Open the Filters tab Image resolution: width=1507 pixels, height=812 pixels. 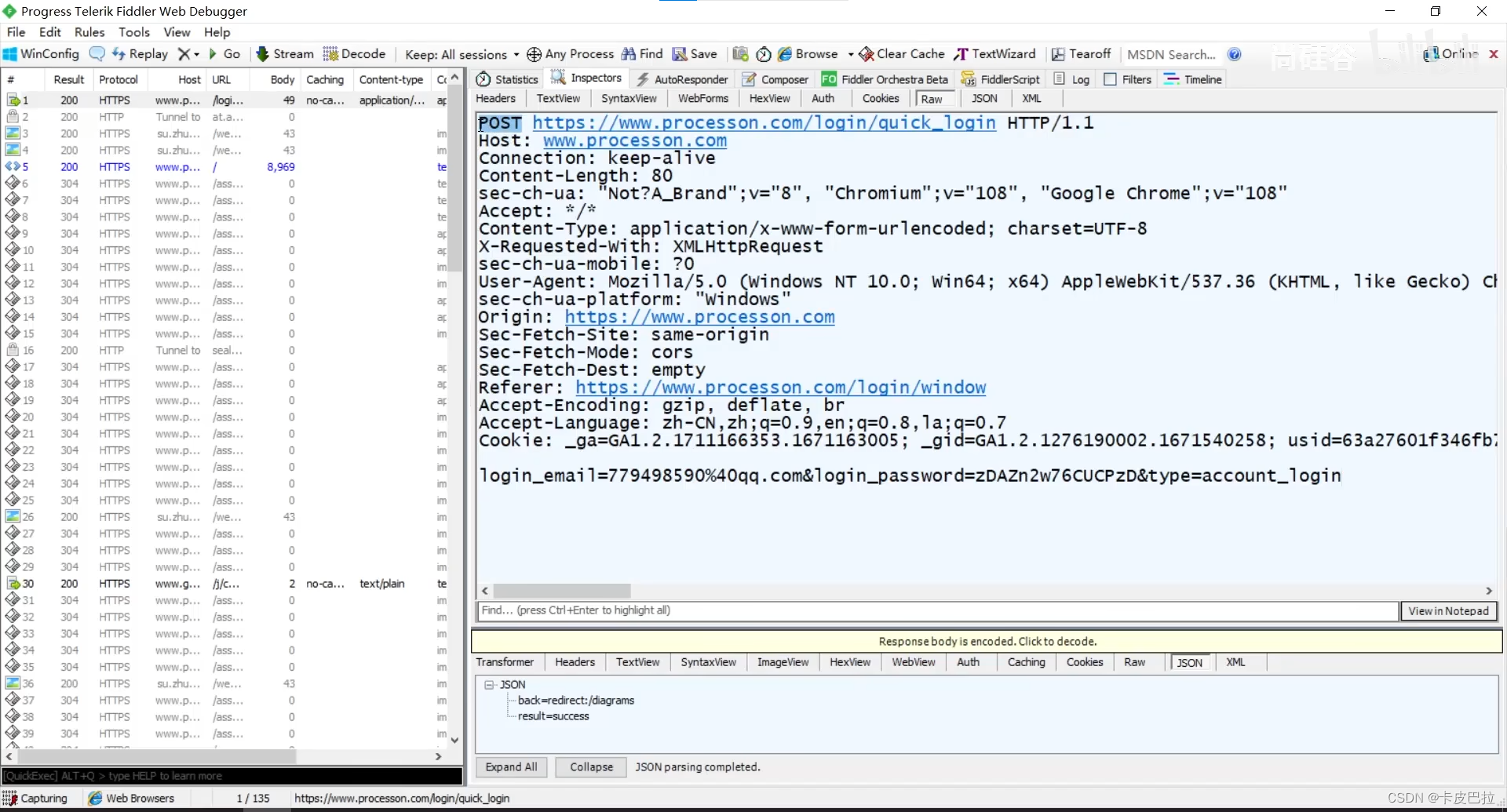(1128, 79)
